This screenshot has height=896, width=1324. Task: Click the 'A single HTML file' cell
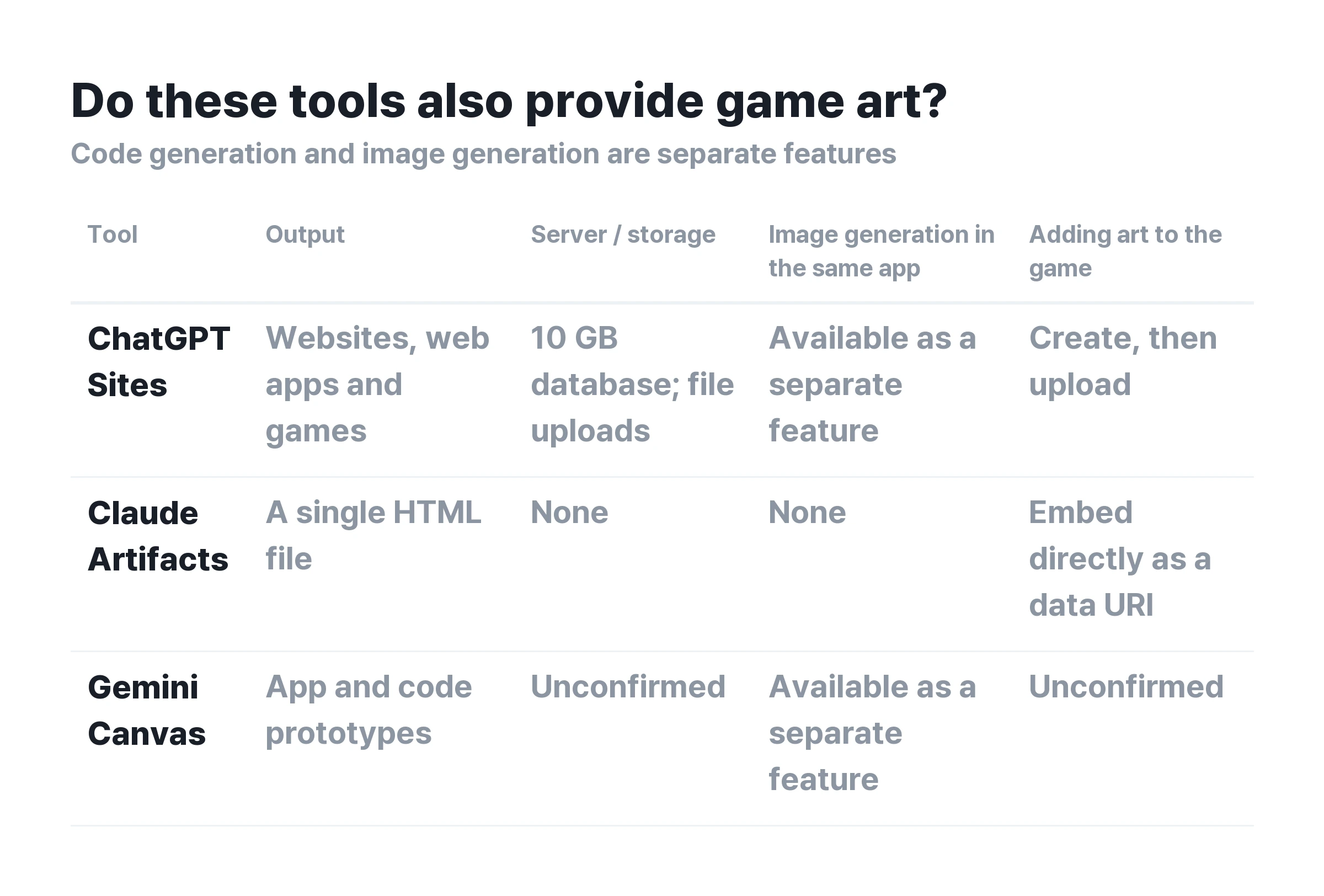(x=373, y=535)
